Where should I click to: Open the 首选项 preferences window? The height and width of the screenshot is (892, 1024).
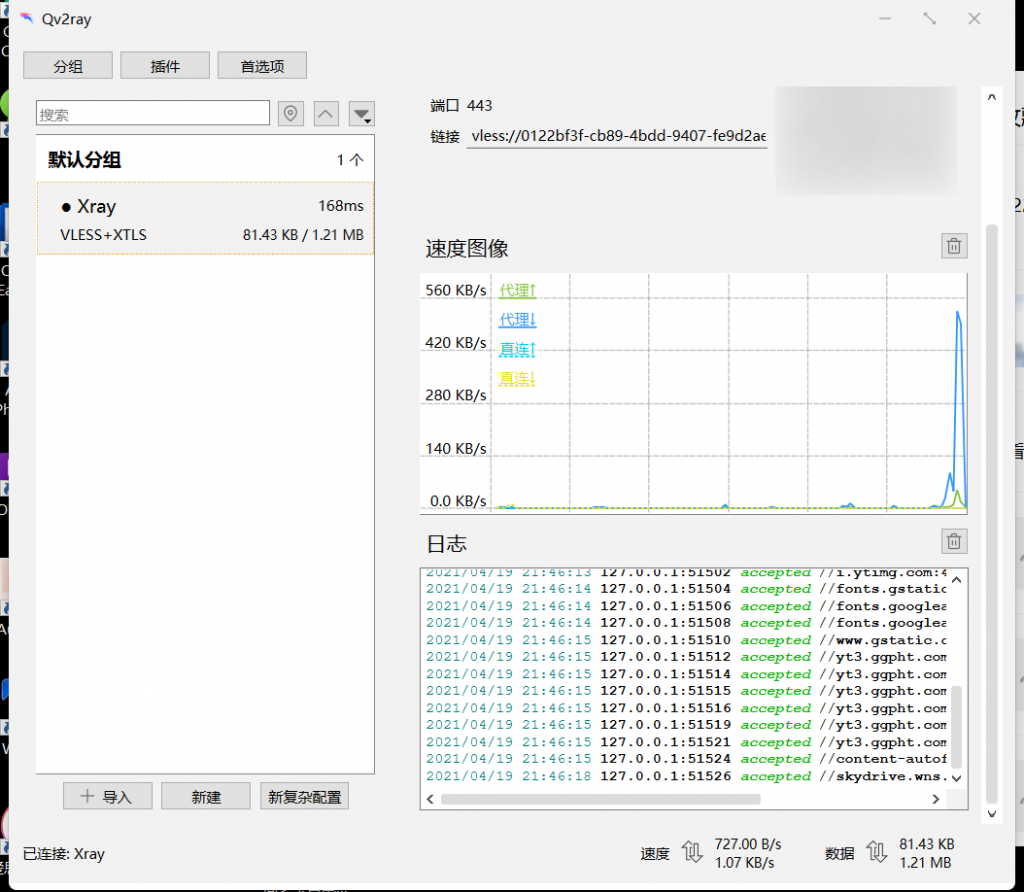pyautogui.click(x=262, y=66)
